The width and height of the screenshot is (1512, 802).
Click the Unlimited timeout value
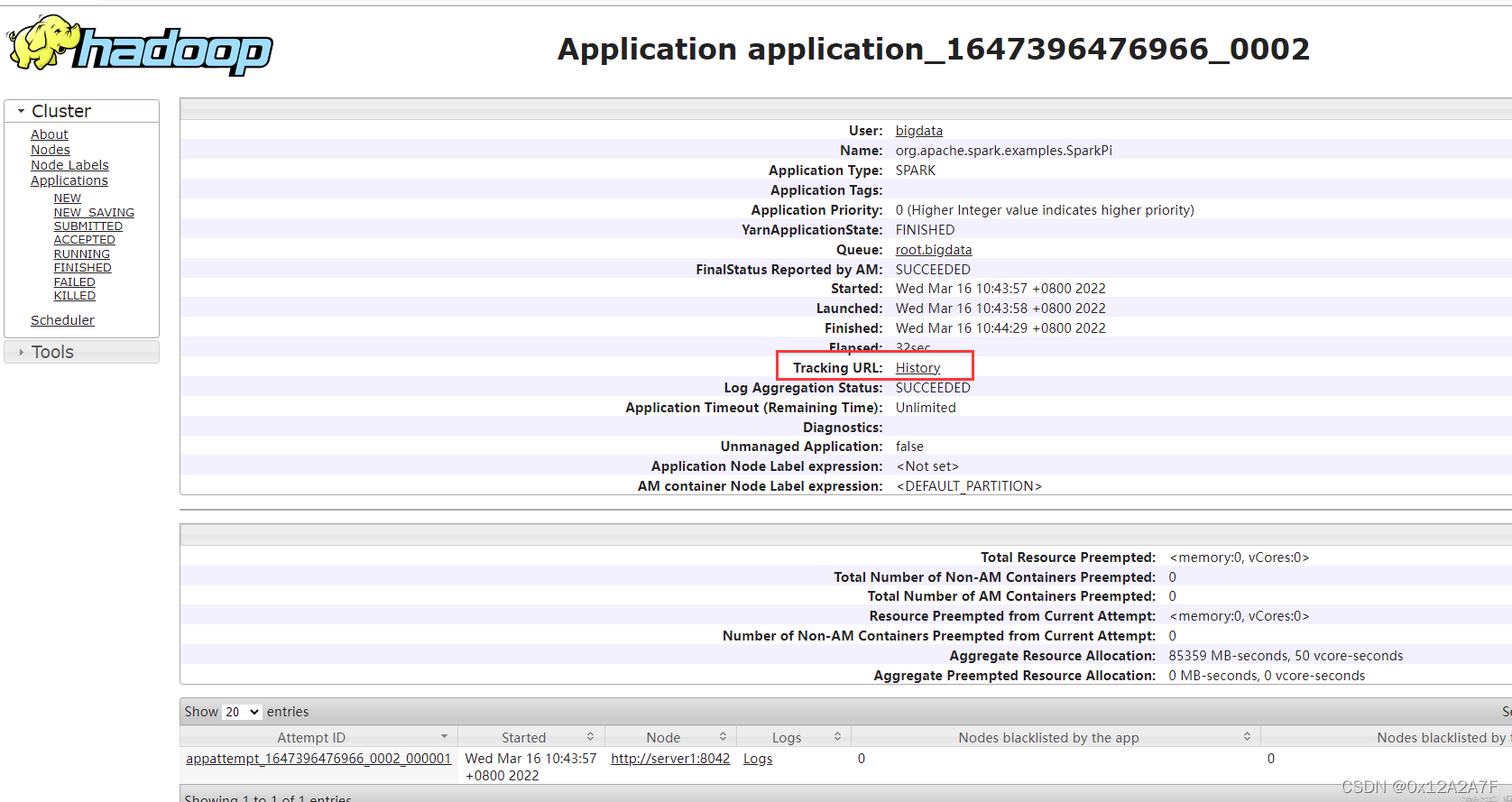click(926, 408)
